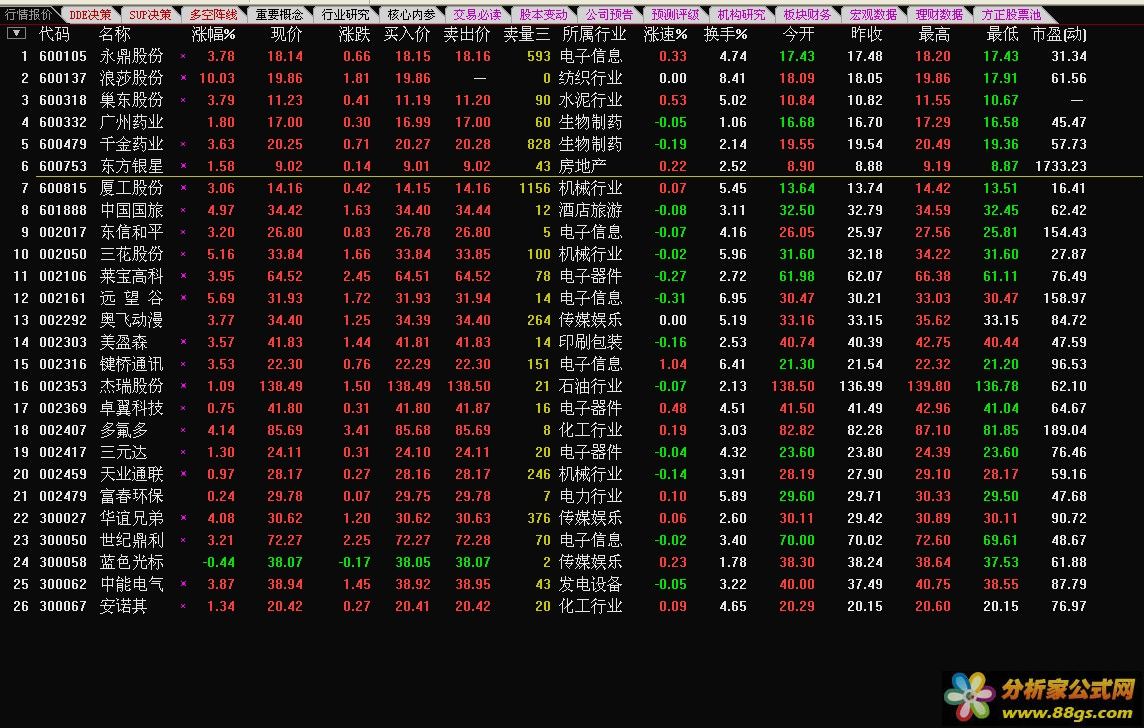Switch to the 宏观数据 tab

874,15
